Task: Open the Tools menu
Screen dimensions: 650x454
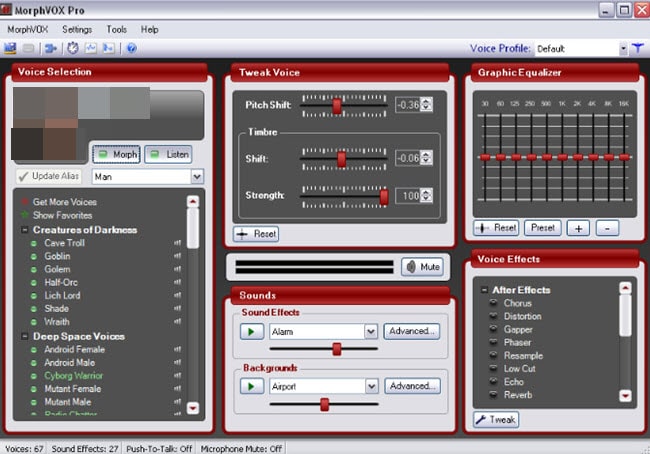Action: pyautogui.click(x=116, y=29)
